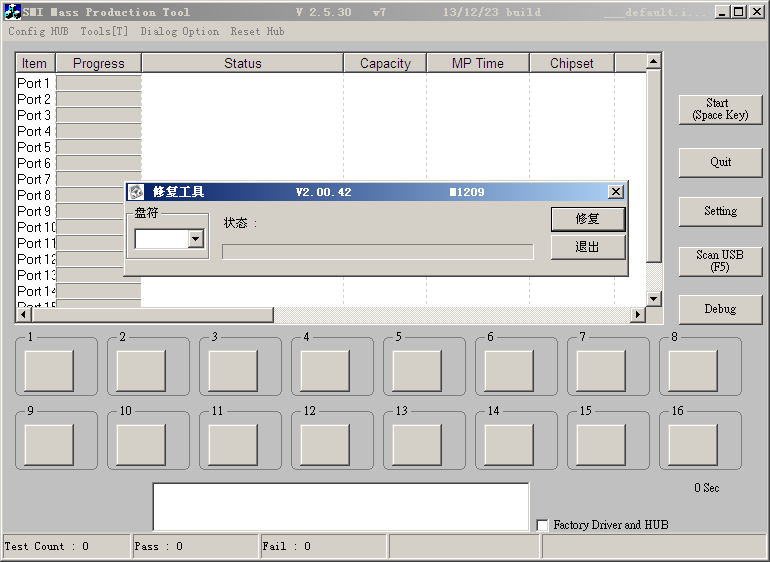Click Scan USB (F5) button
The height and width of the screenshot is (562, 770).
(x=720, y=261)
